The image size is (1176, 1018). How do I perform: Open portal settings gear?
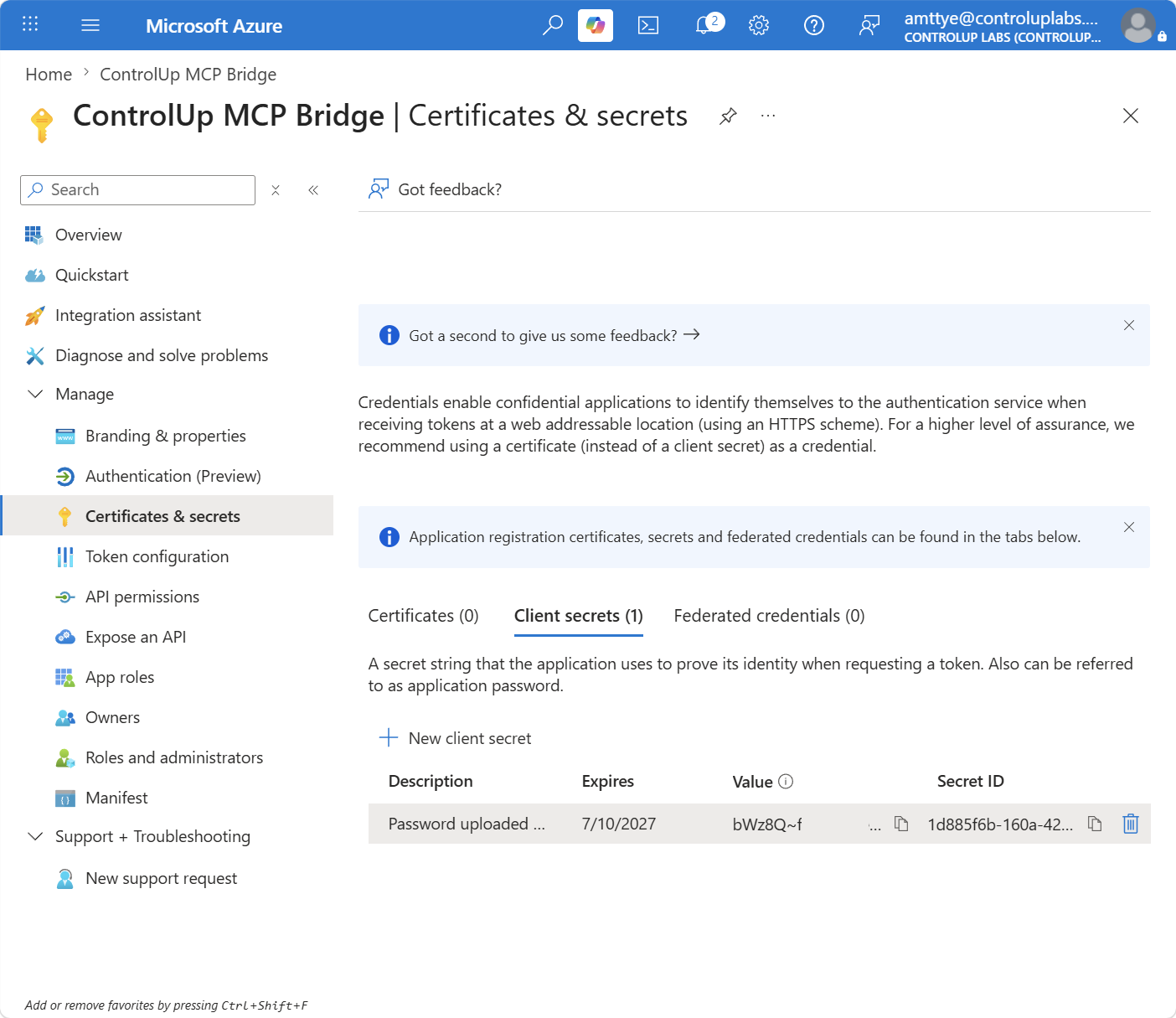(x=759, y=25)
